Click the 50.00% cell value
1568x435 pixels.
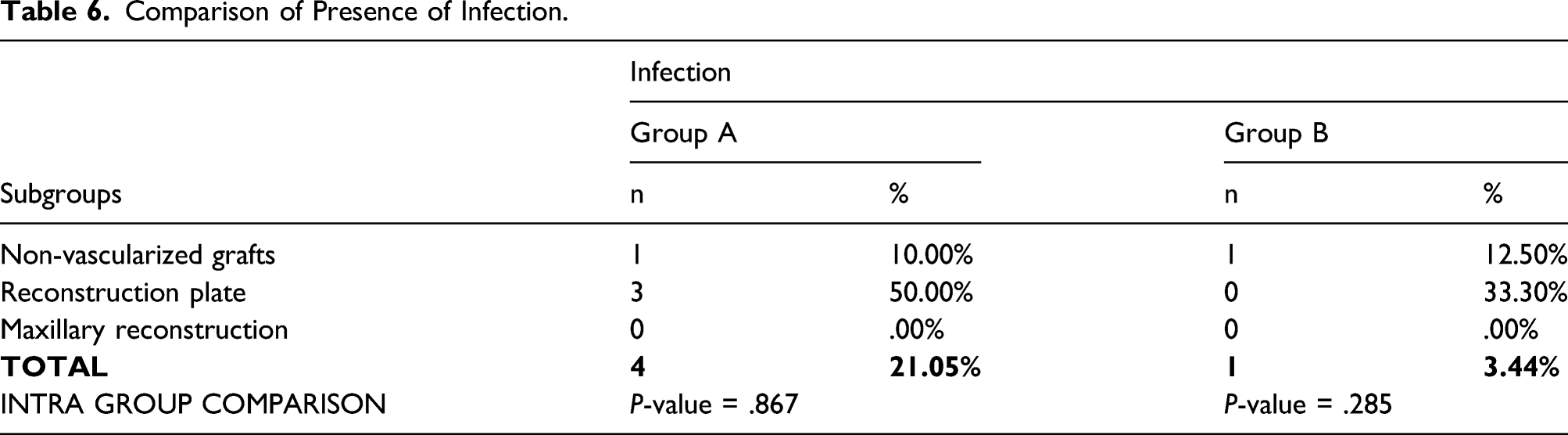931,293
